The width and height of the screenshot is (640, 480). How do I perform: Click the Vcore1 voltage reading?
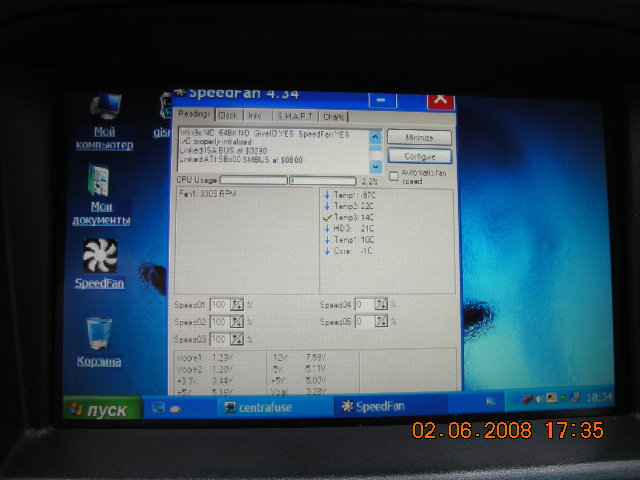pyautogui.click(x=205, y=358)
